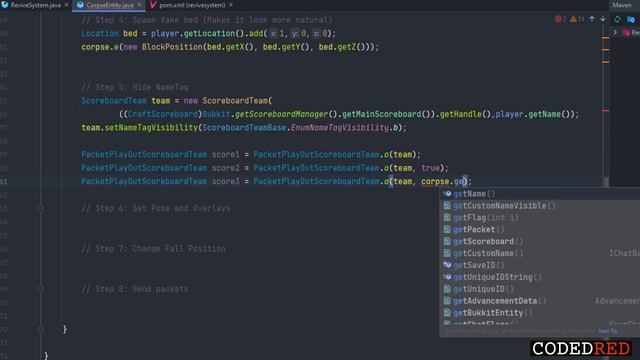Image resolution: width=640 pixels, height=360 pixels.
Task: Close the CorpseEntity.java tab
Action: point(140,5)
